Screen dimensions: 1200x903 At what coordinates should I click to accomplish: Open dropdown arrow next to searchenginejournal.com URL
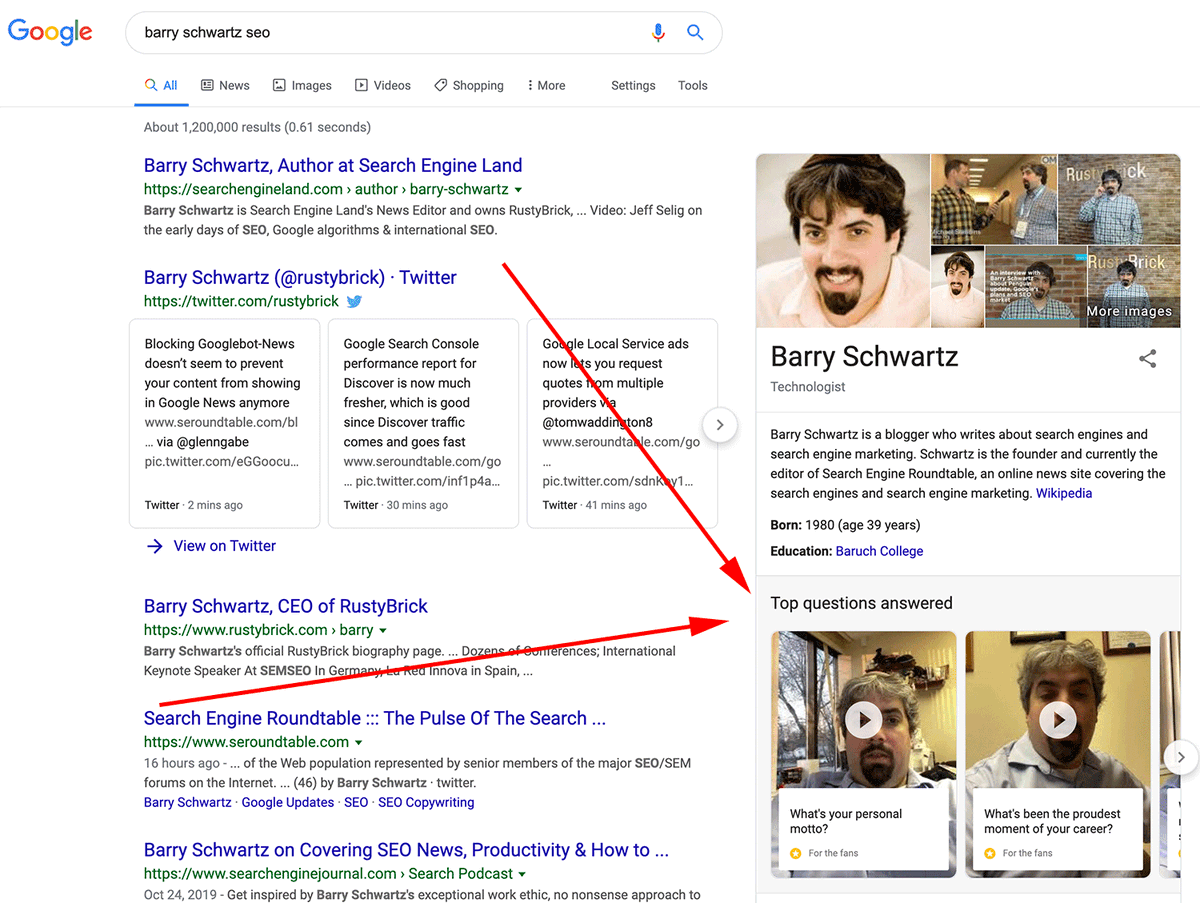tap(522, 874)
